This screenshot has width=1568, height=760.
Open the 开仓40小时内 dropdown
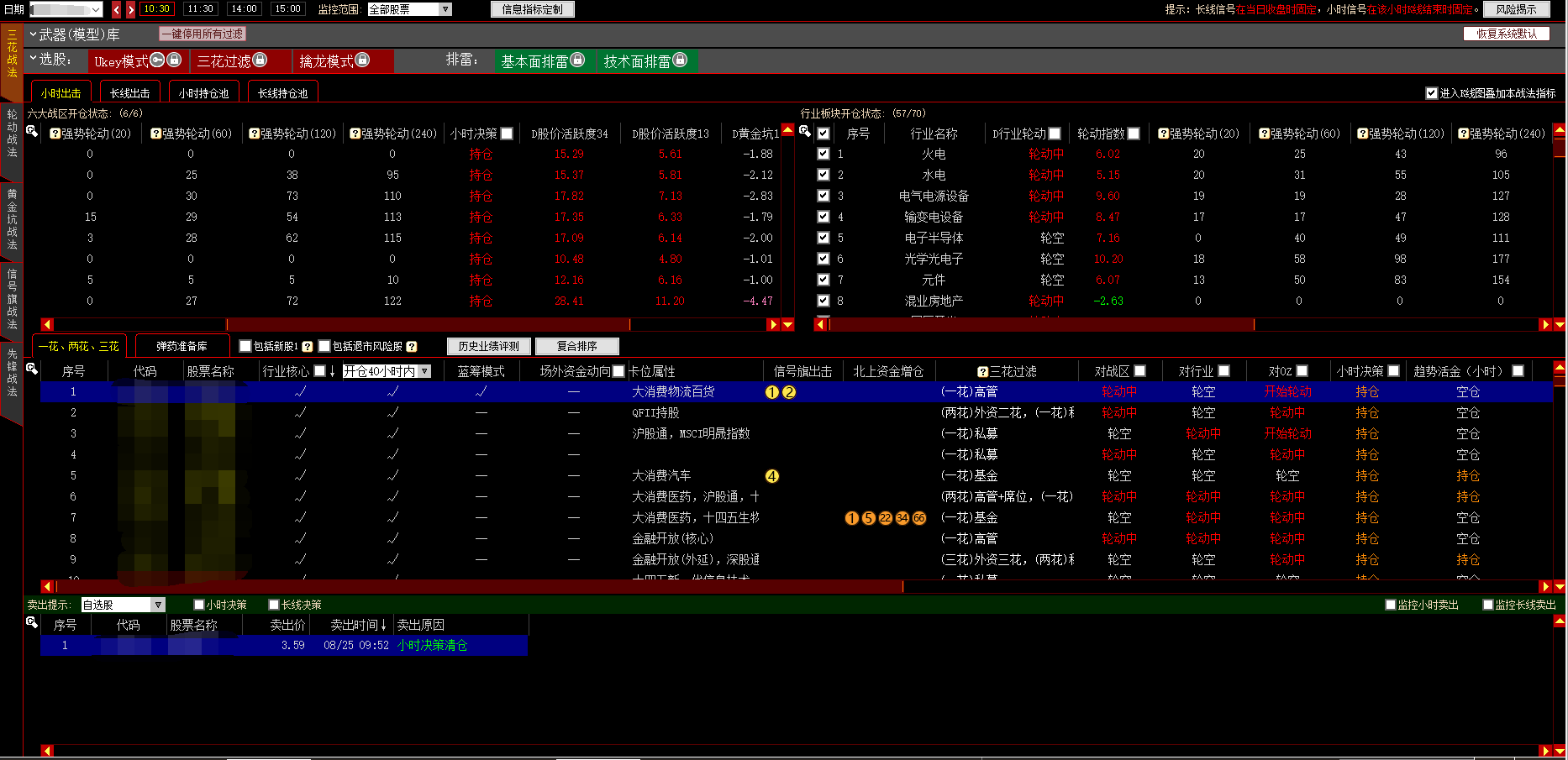[x=425, y=371]
